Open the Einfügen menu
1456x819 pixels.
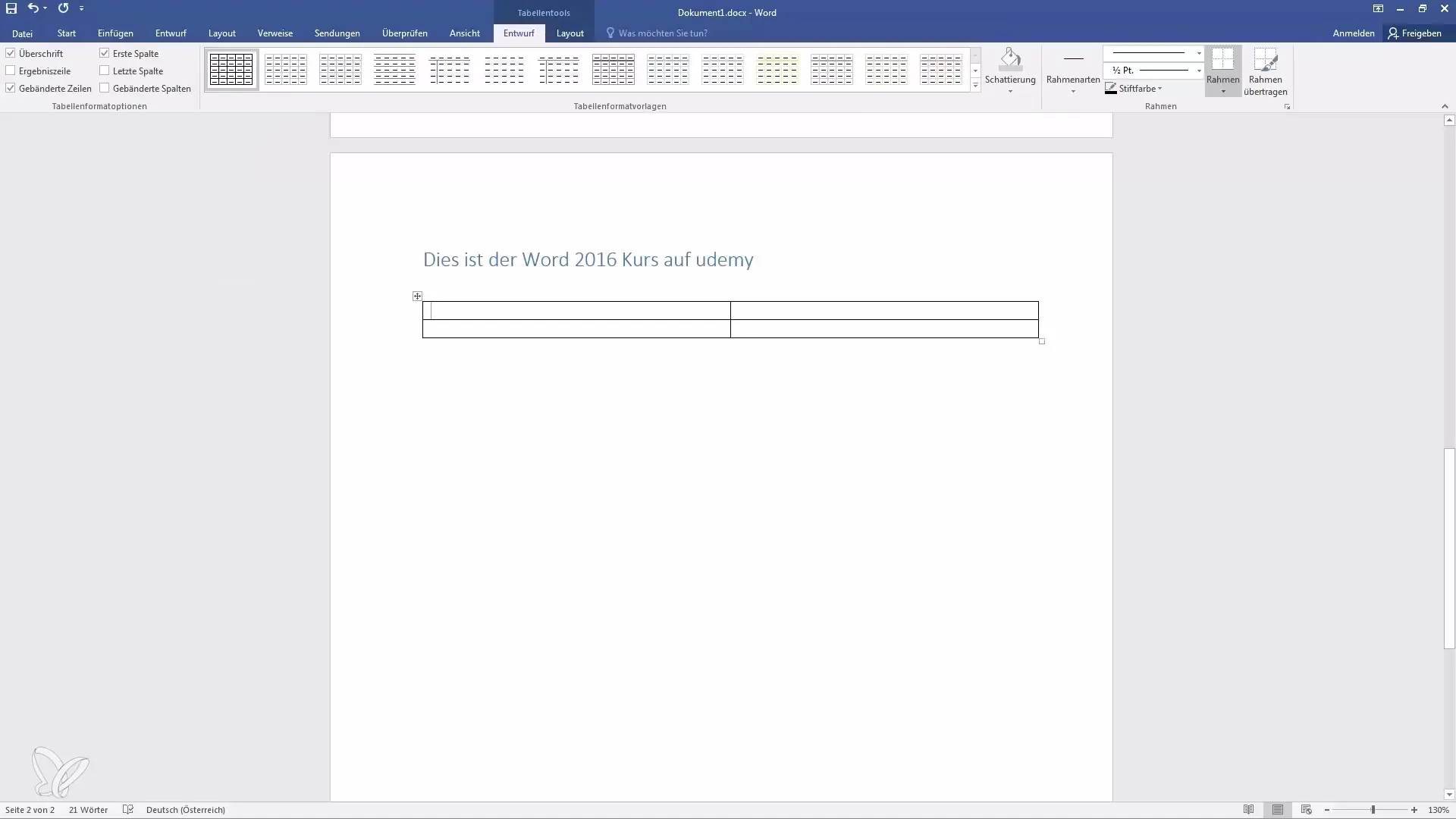click(x=115, y=33)
